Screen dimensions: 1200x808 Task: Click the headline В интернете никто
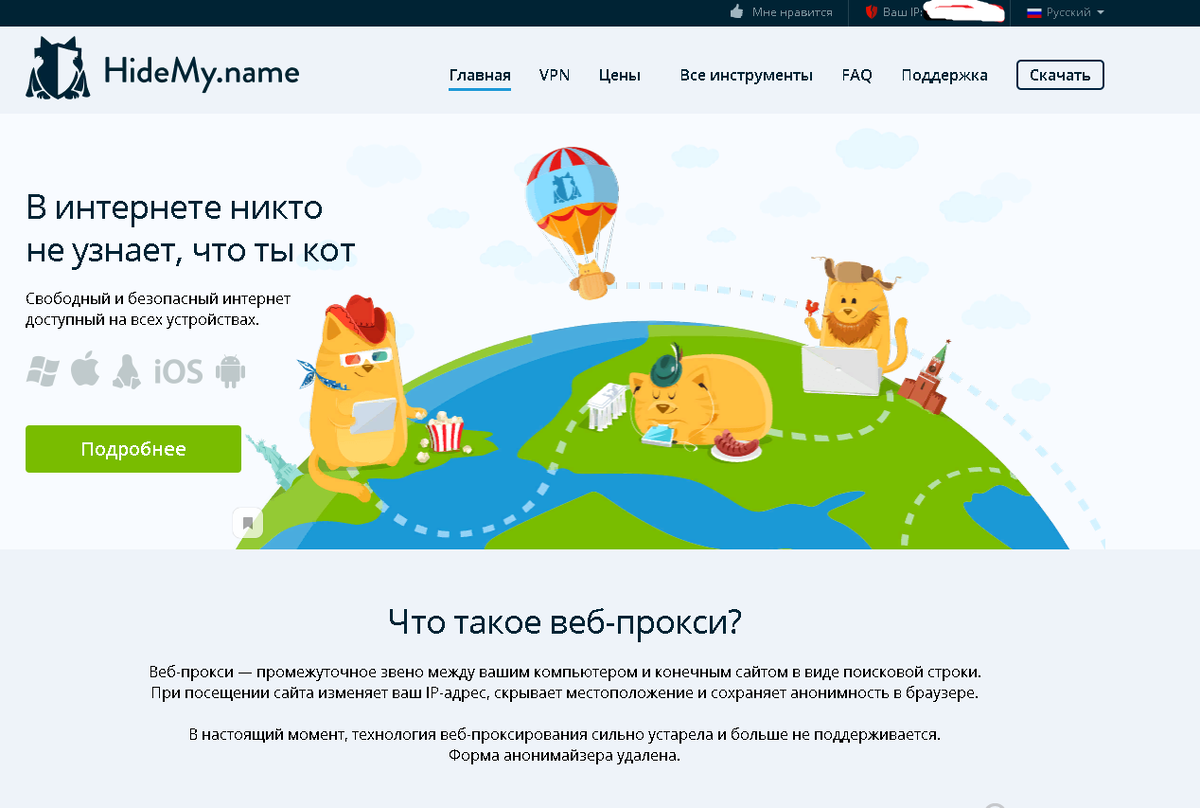174,207
